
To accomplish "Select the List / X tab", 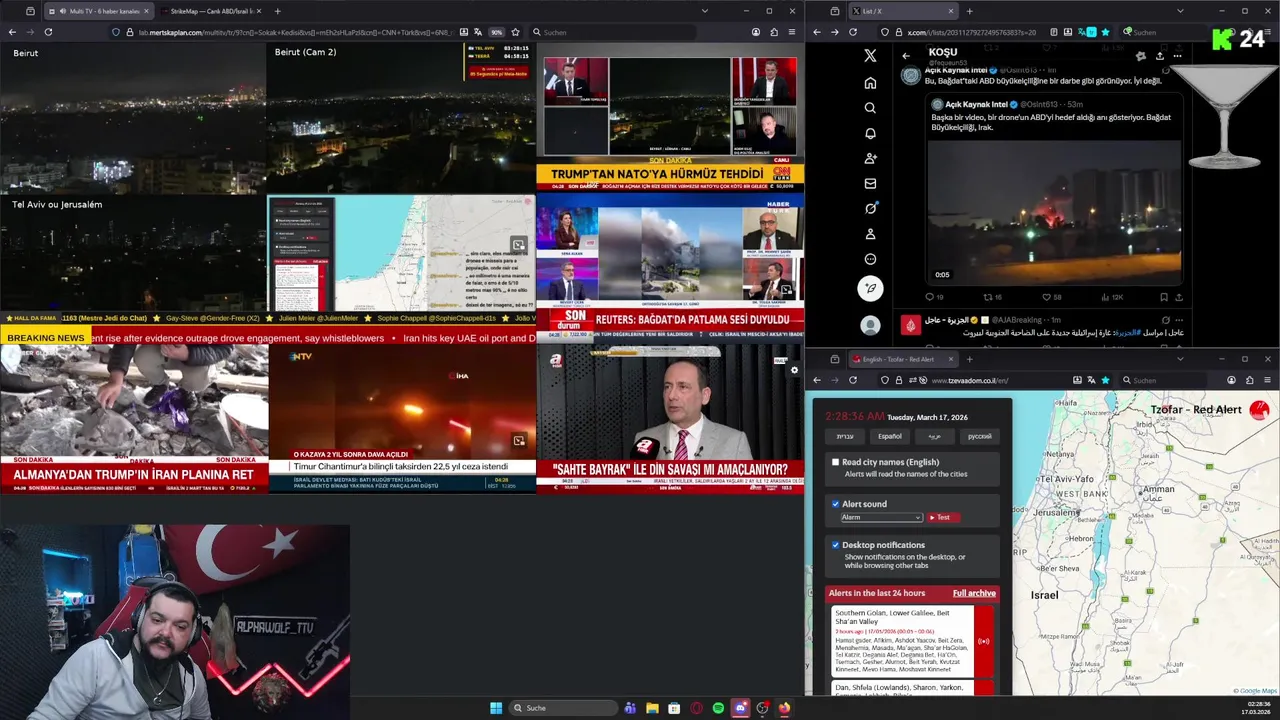I will [x=903, y=11].
